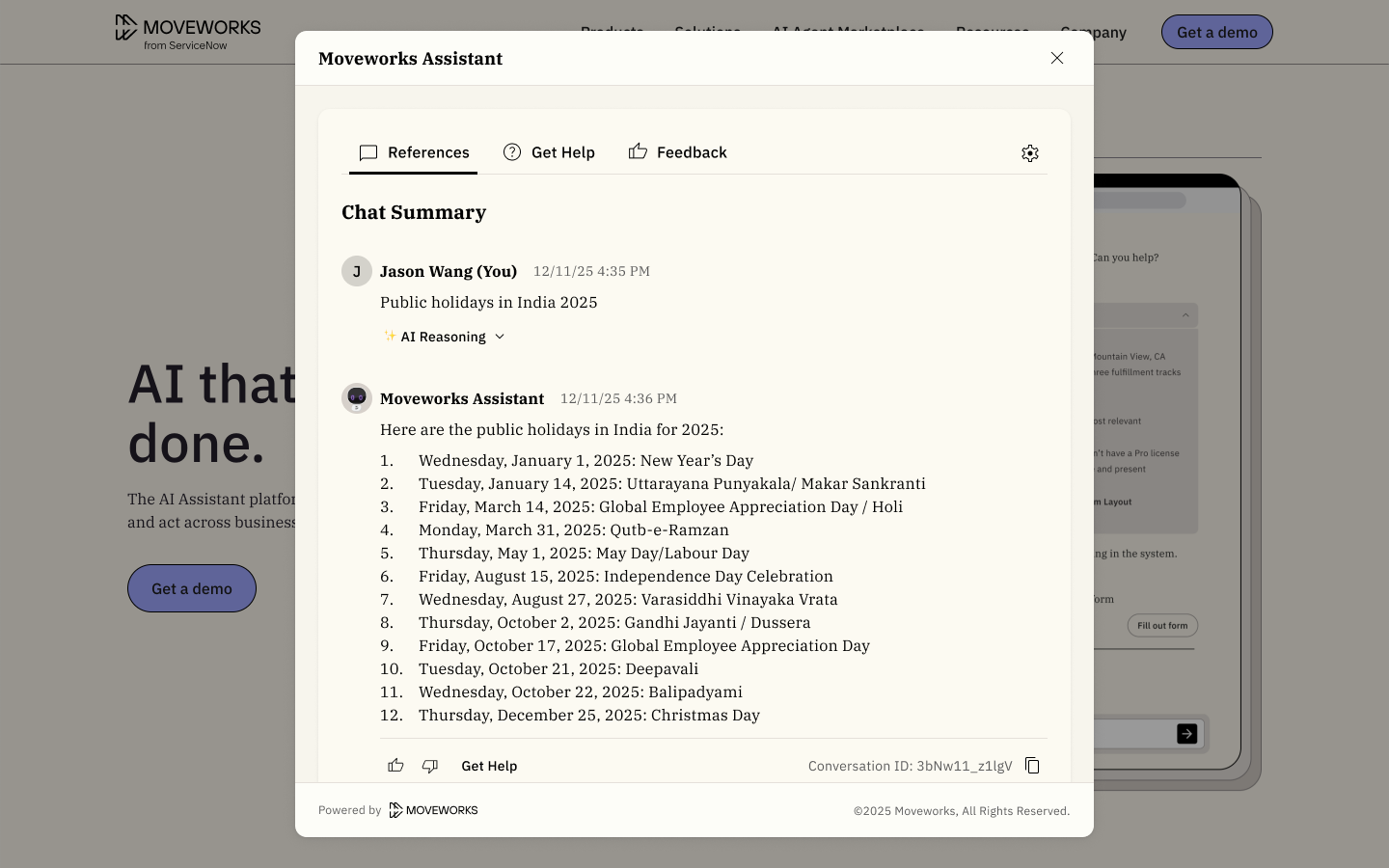Click the thumbs-down icon below the response

(430, 766)
